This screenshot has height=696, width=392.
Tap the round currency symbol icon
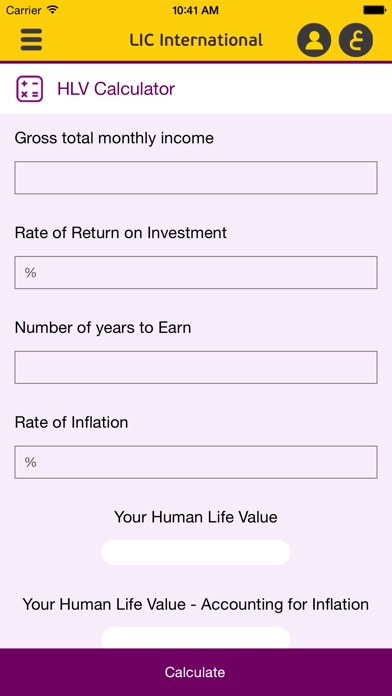[356, 40]
